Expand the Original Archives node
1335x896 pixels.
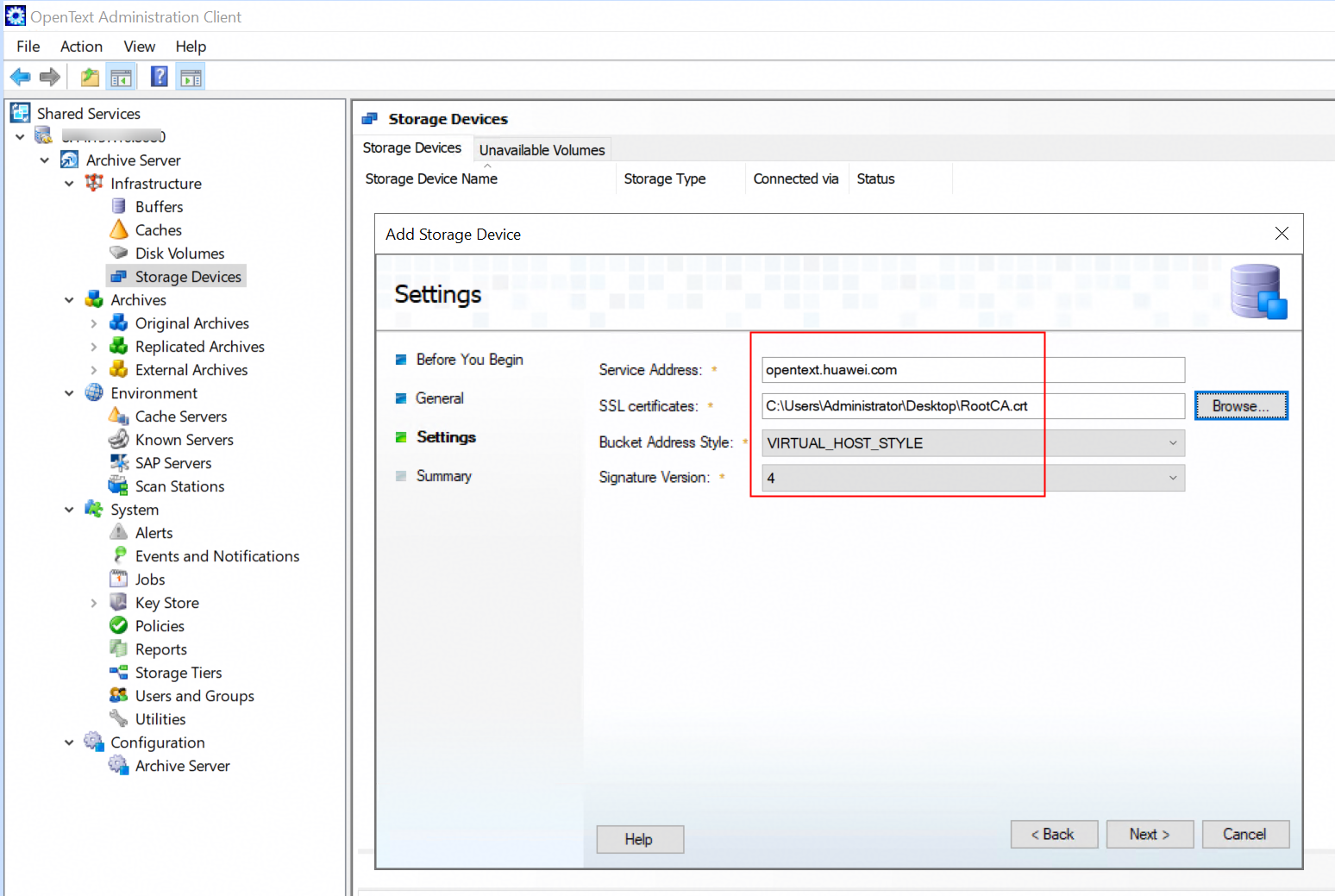(94, 323)
